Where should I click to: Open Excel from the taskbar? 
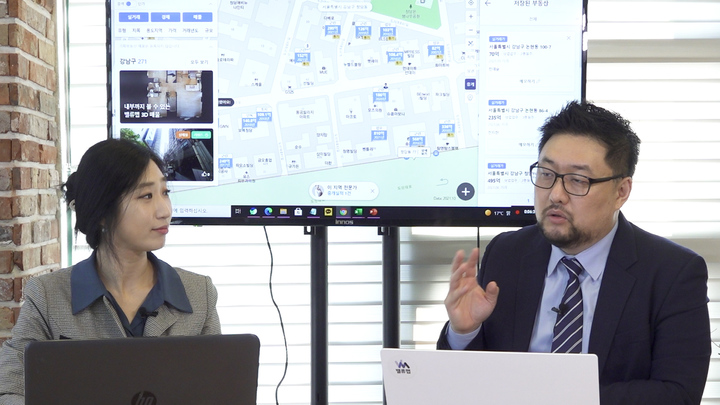point(358,211)
